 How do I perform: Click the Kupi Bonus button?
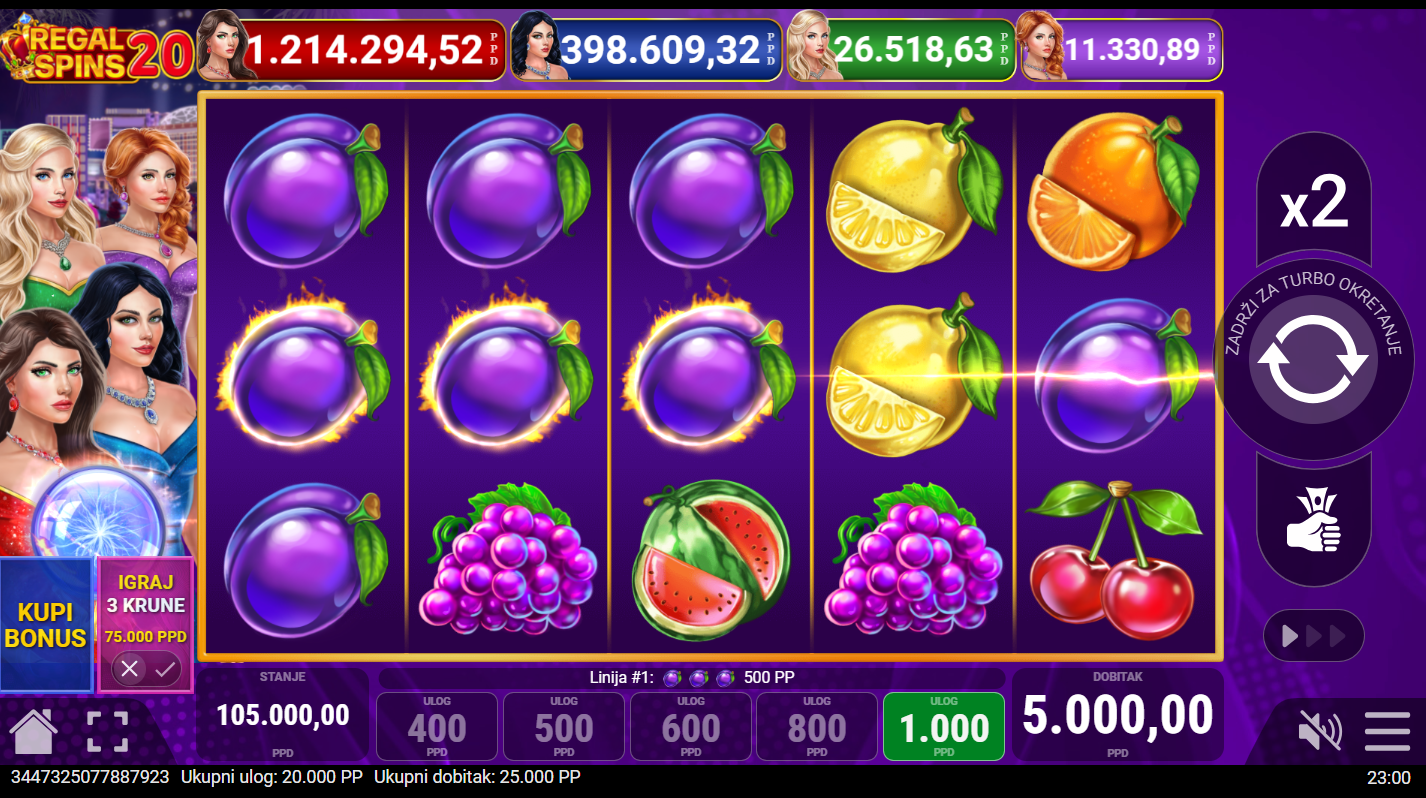coord(45,625)
